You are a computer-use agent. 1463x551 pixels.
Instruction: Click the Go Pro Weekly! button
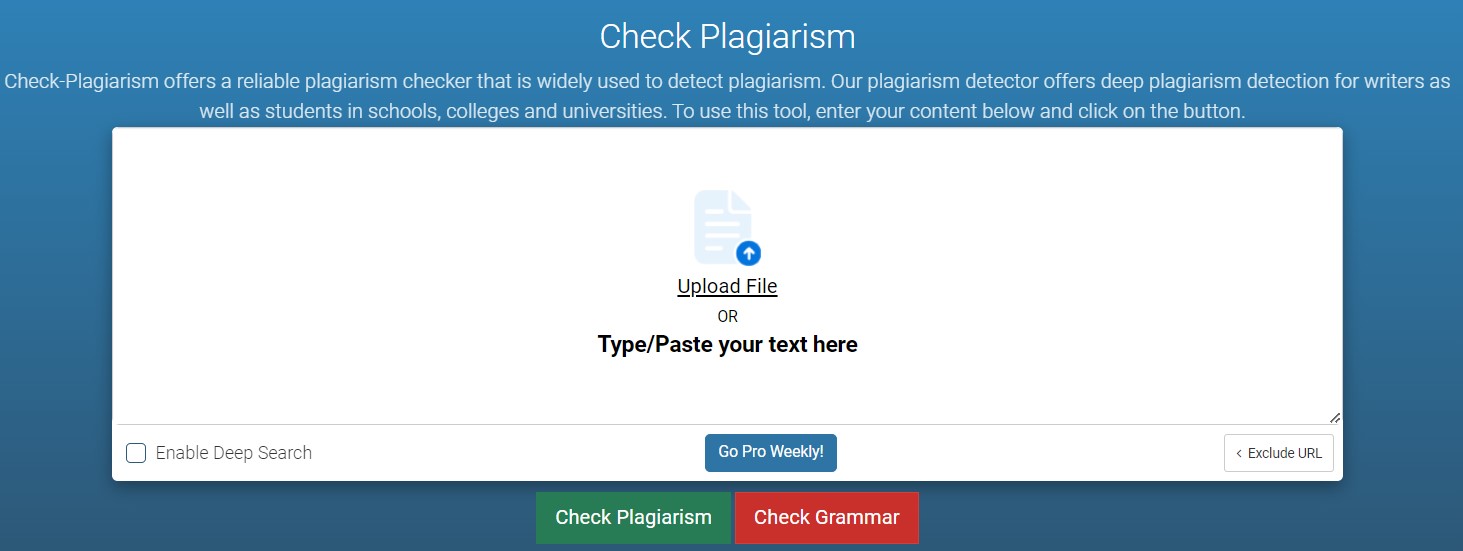click(x=771, y=452)
